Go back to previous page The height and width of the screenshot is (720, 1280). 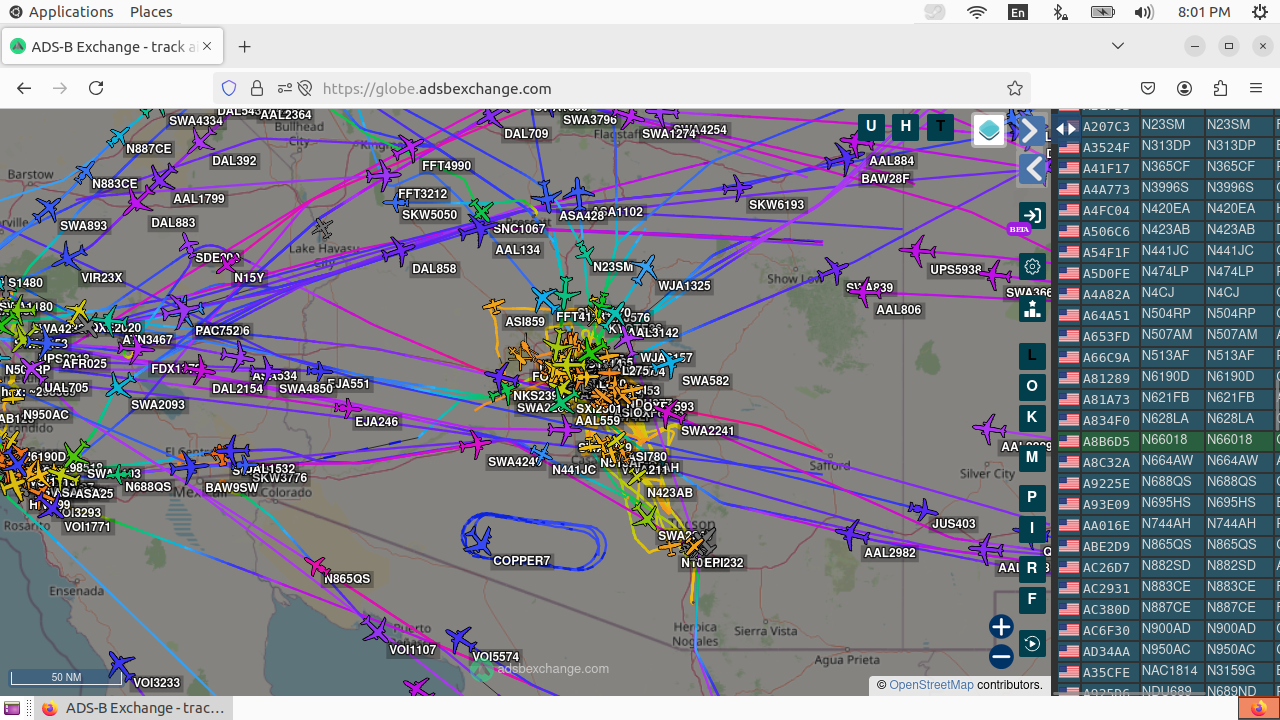click(x=24, y=88)
